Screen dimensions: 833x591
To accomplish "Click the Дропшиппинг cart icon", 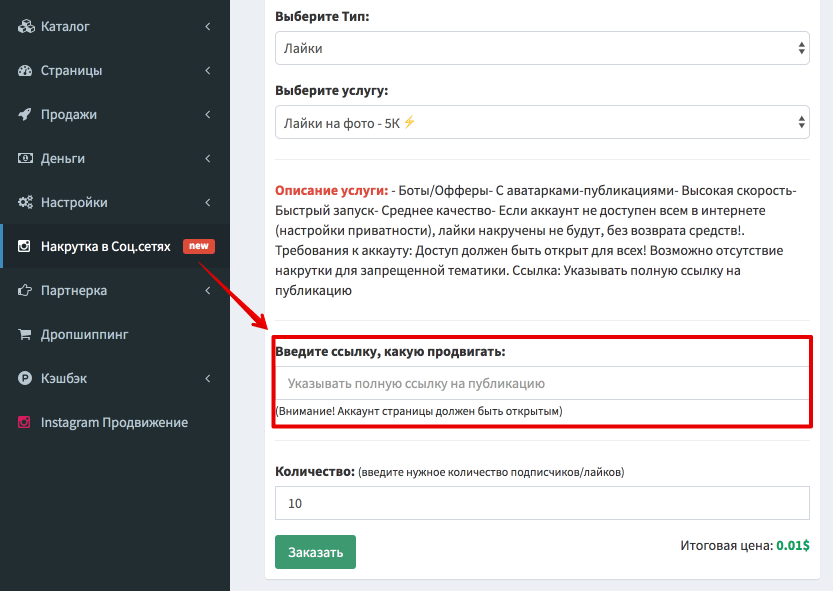I will pos(25,335).
